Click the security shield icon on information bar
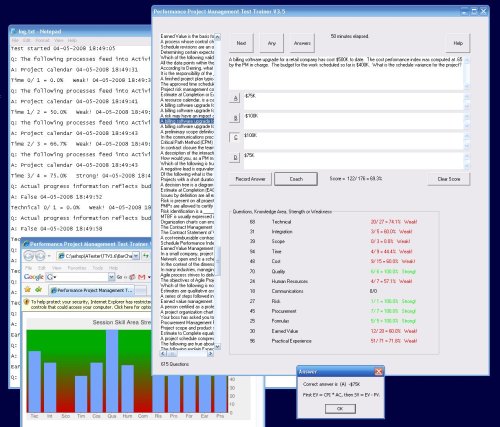Viewport: 500px width, 427px height. coord(27,302)
